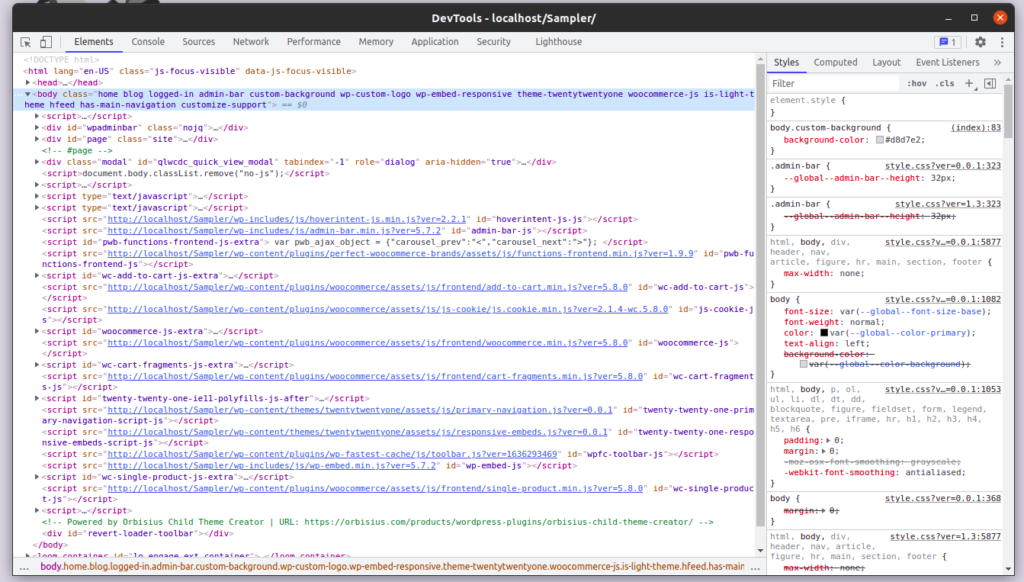Open the (index):83 source link
Screen dimensions: 1024x582
click(976, 128)
